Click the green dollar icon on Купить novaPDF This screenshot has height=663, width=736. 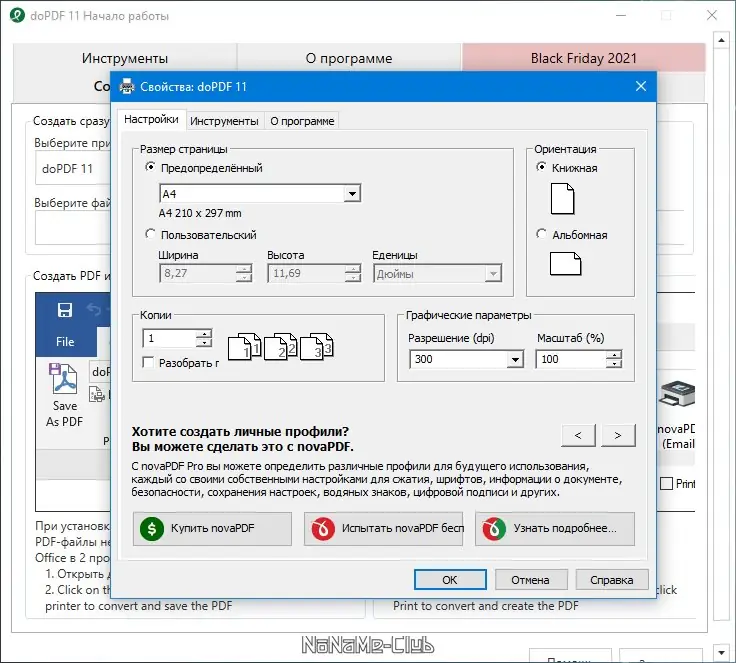152,529
